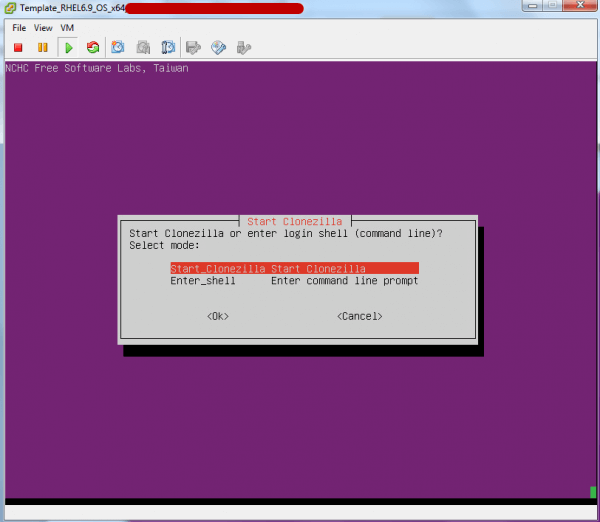Click the 'Select mode:' prompt text
Image resolution: width=600 pixels, height=522 pixels.
pyautogui.click(x=164, y=245)
